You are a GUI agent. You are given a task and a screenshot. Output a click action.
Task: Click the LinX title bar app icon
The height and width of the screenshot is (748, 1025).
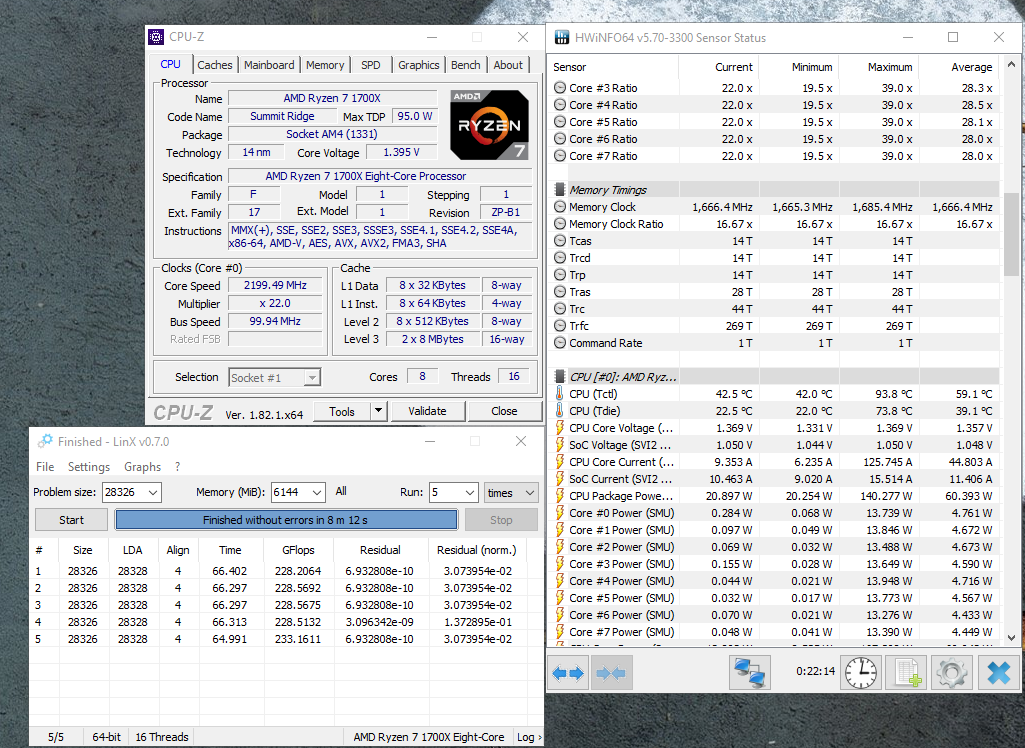(45, 441)
